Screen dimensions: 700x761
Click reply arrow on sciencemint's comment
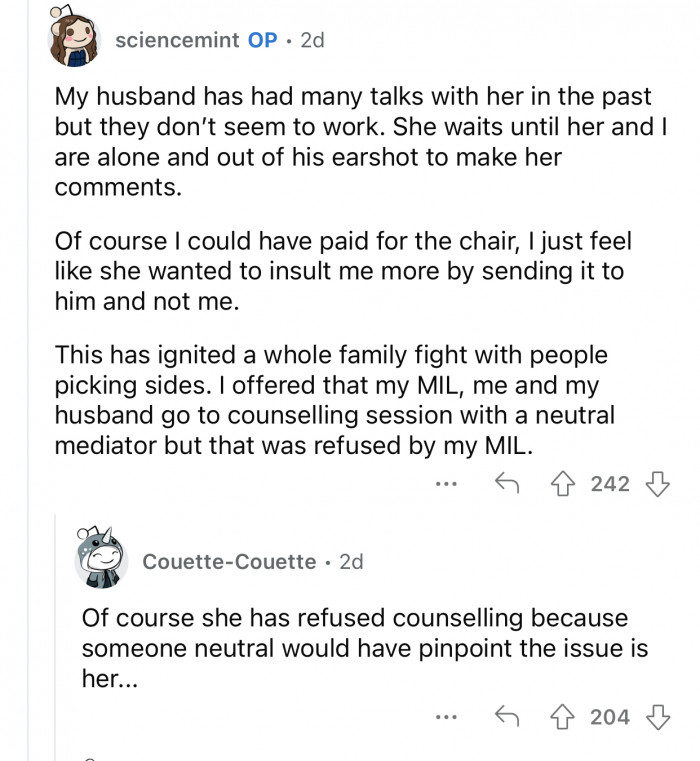[x=507, y=485]
